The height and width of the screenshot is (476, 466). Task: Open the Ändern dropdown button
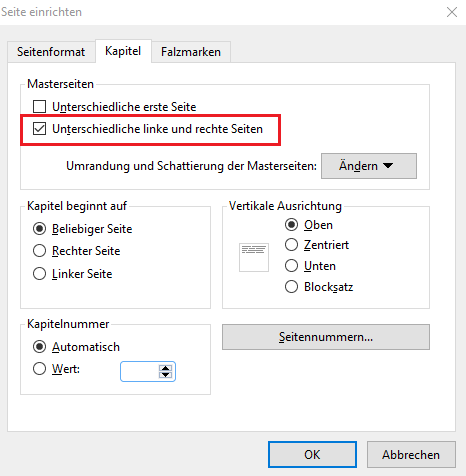point(369,166)
